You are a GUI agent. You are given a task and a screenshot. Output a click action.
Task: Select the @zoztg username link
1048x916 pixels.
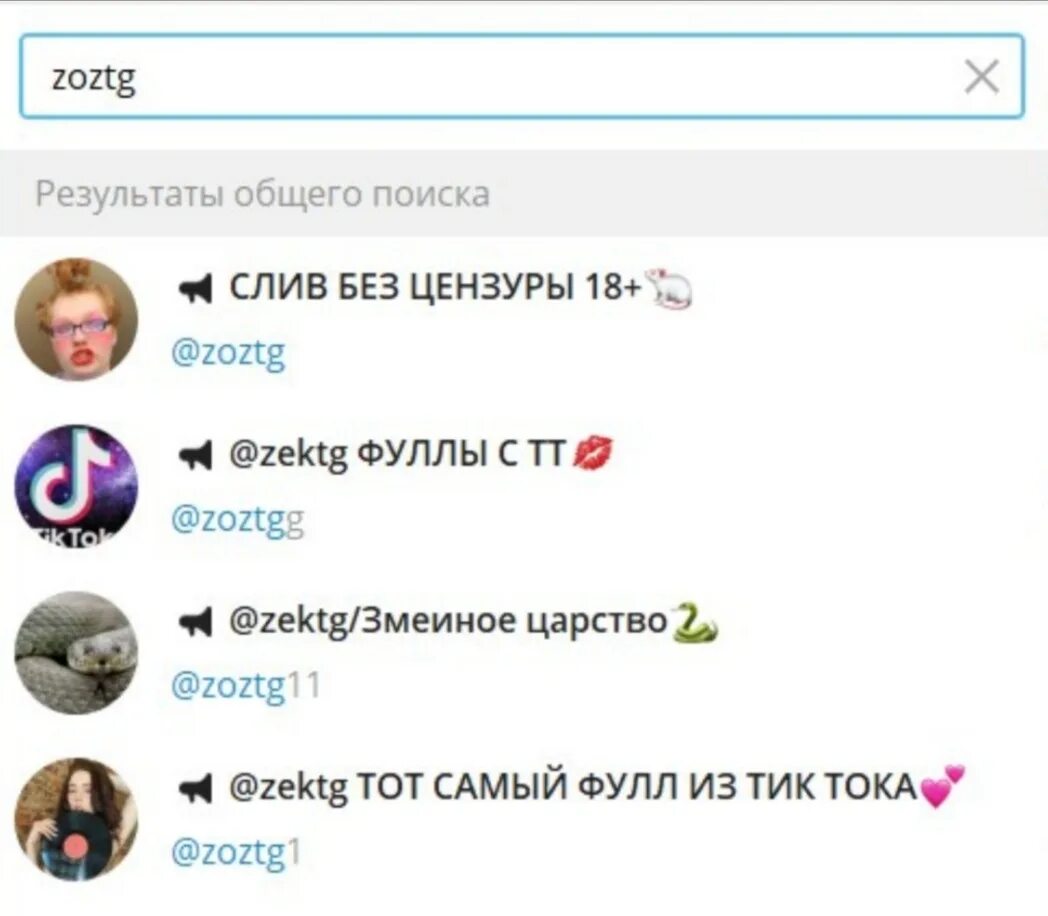pos(228,353)
